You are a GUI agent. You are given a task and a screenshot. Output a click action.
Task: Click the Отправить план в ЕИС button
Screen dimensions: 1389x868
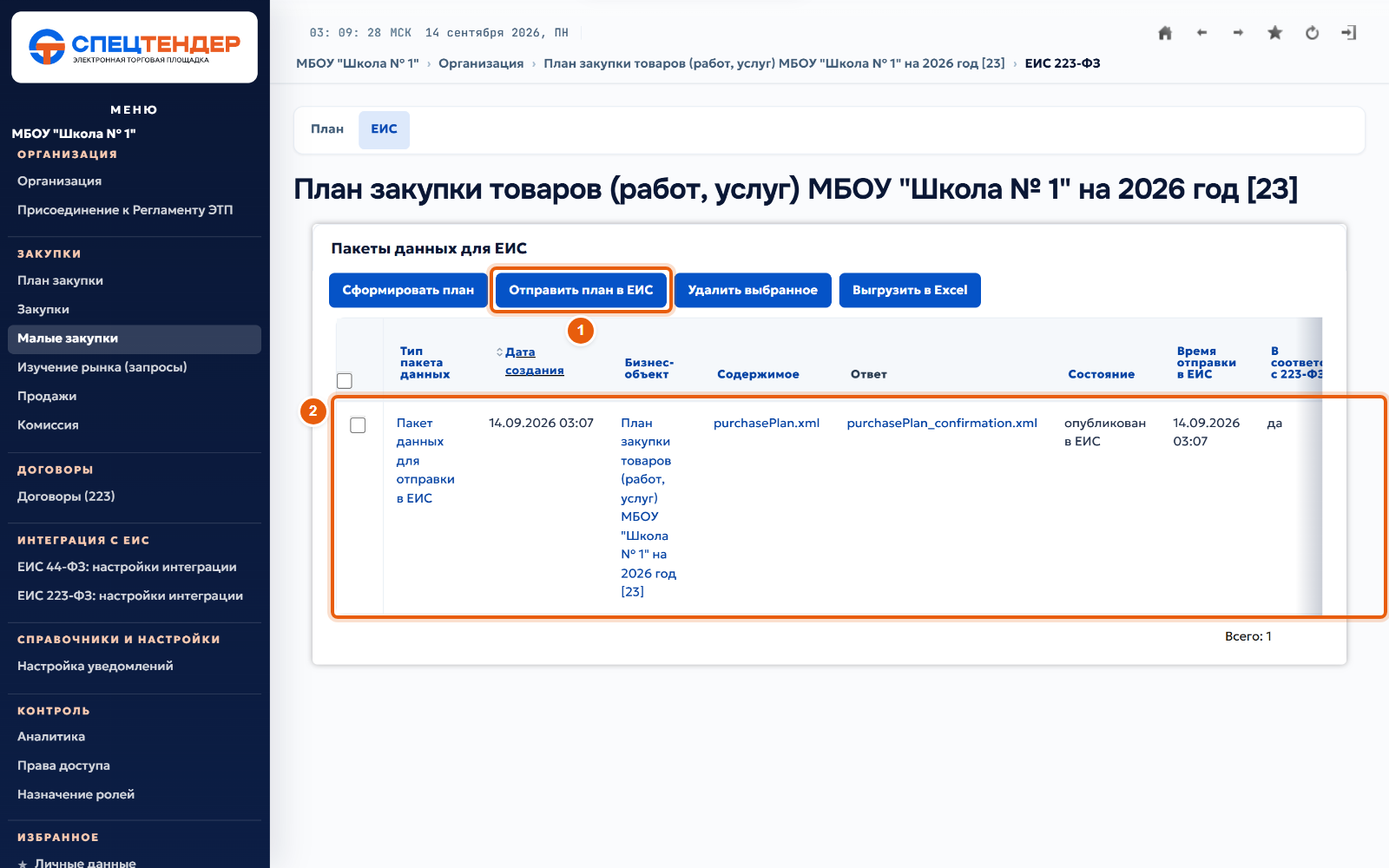(581, 290)
